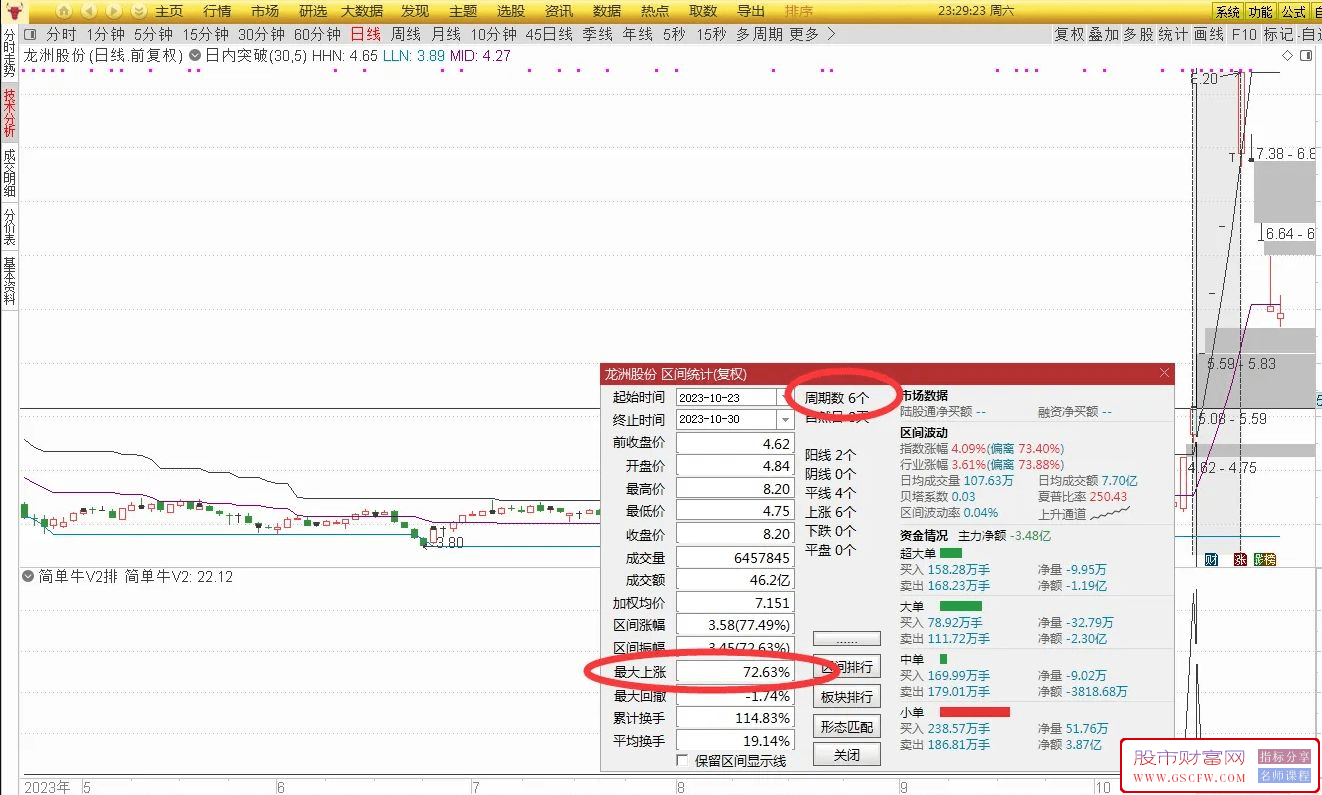Screen dimensions: 1322x795
Task: Open the 研选 menu
Action: (313, 11)
